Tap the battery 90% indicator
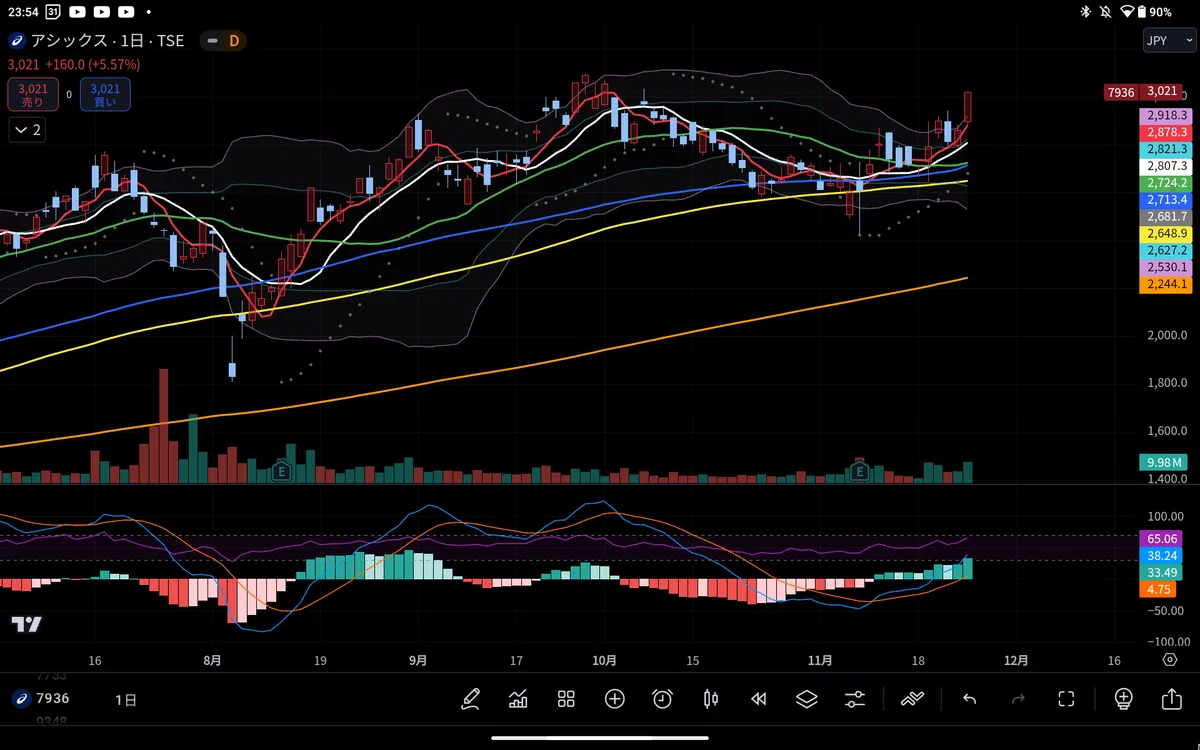 point(1156,12)
